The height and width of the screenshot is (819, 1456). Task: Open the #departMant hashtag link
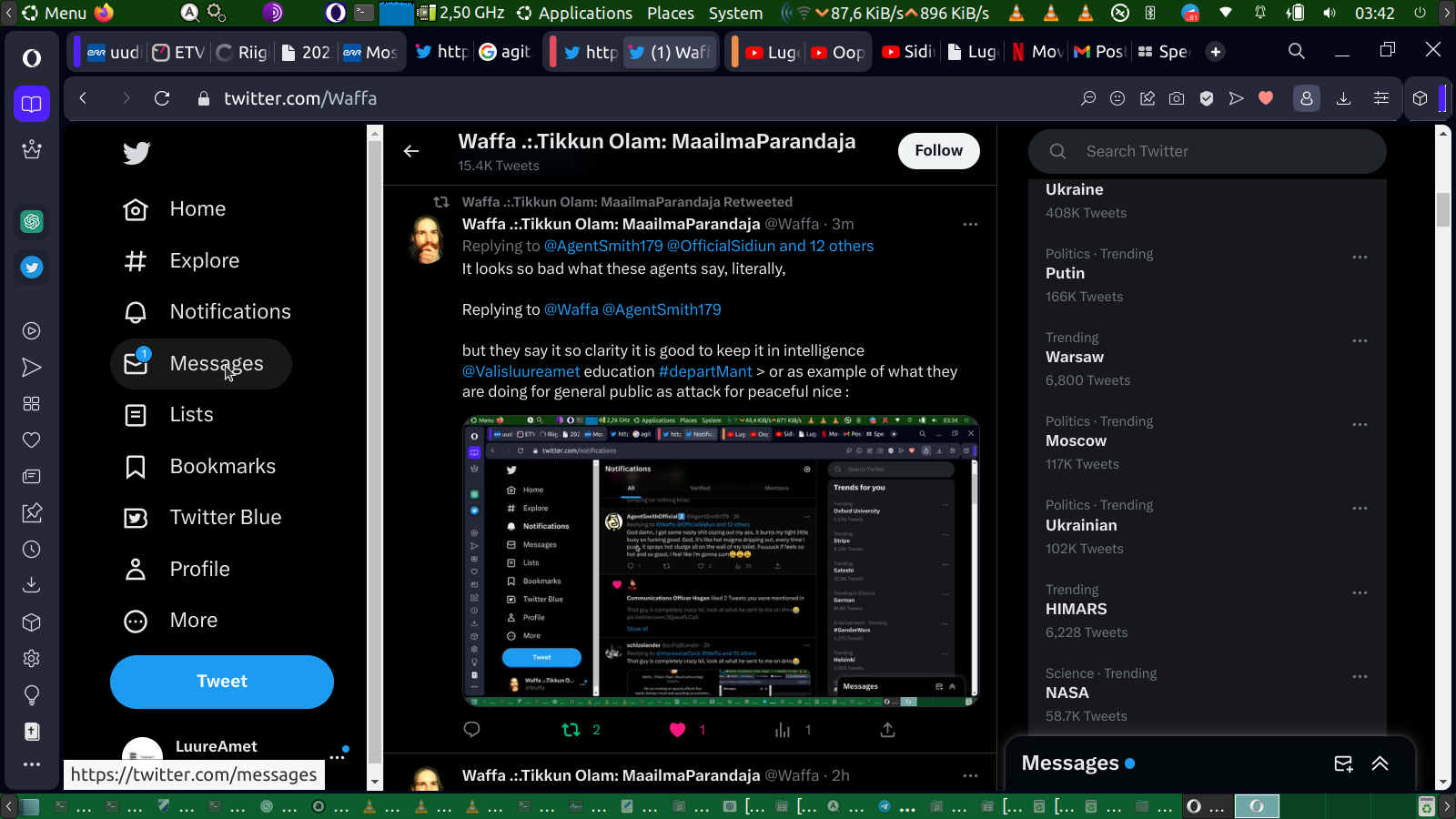(705, 371)
